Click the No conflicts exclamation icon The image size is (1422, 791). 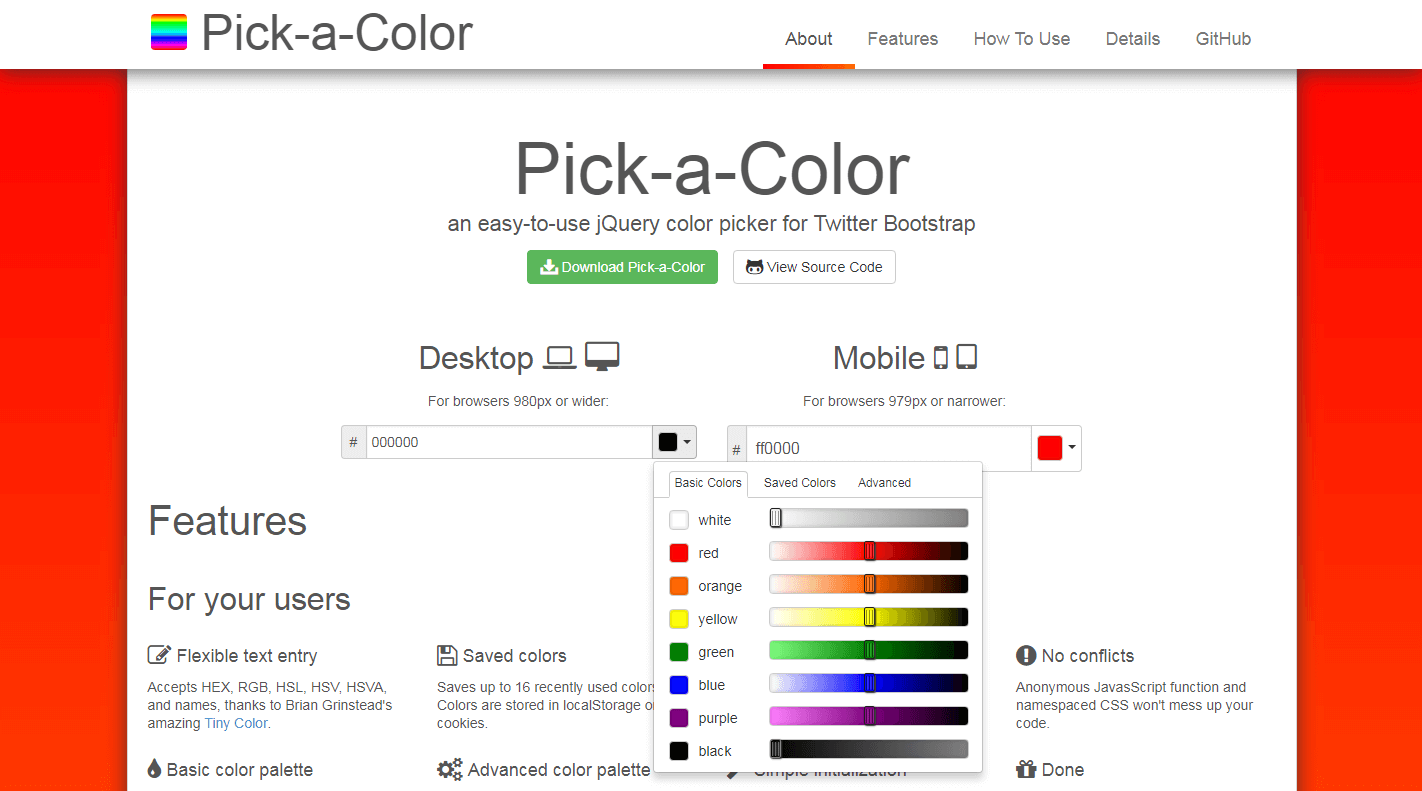[1026, 655]
